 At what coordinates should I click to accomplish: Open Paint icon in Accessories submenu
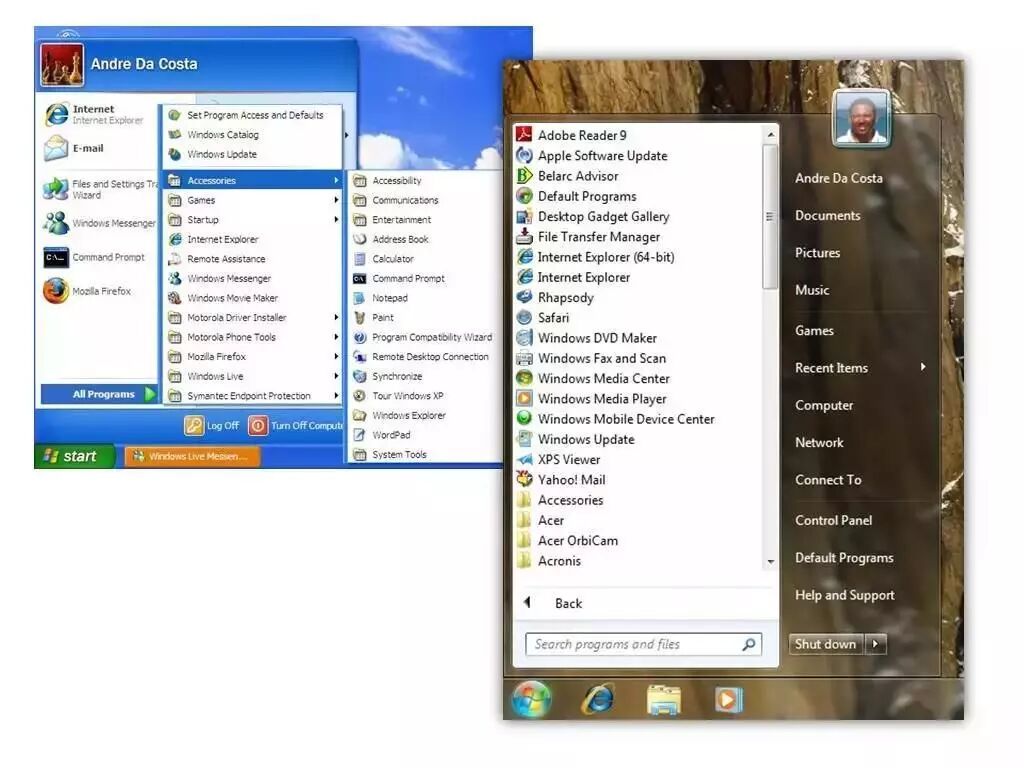[359, 317]
